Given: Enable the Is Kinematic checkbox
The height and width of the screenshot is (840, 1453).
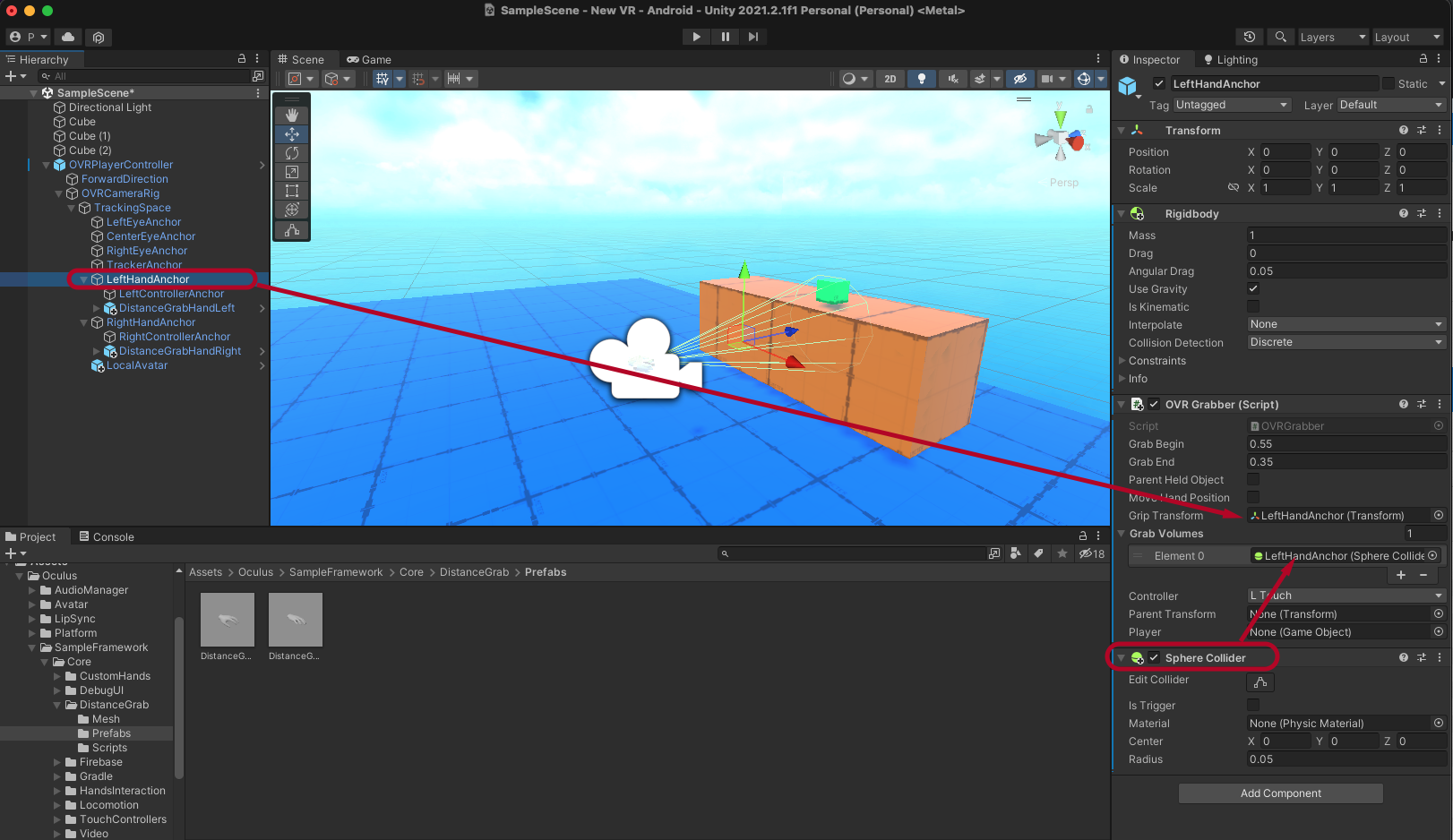Looking at the screenshot, I should click(x=1253, y=306).
